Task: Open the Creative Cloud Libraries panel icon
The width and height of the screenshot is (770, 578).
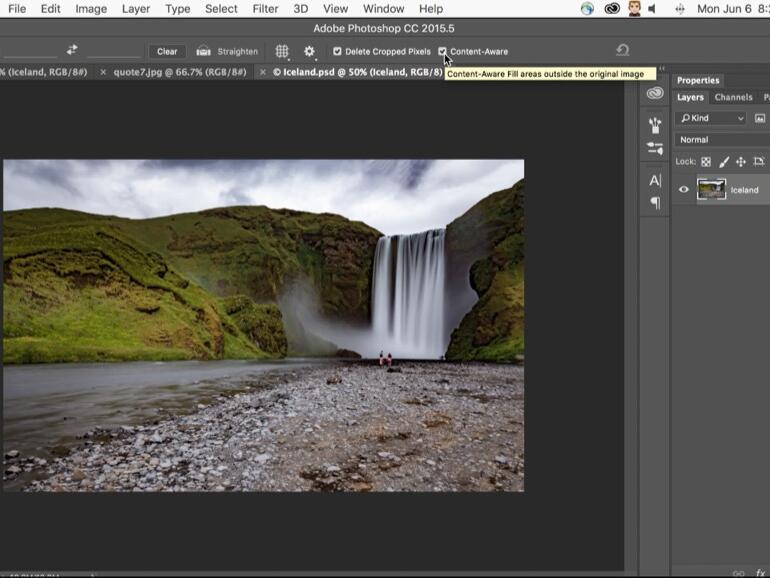Action: click(x=655, y=93)
